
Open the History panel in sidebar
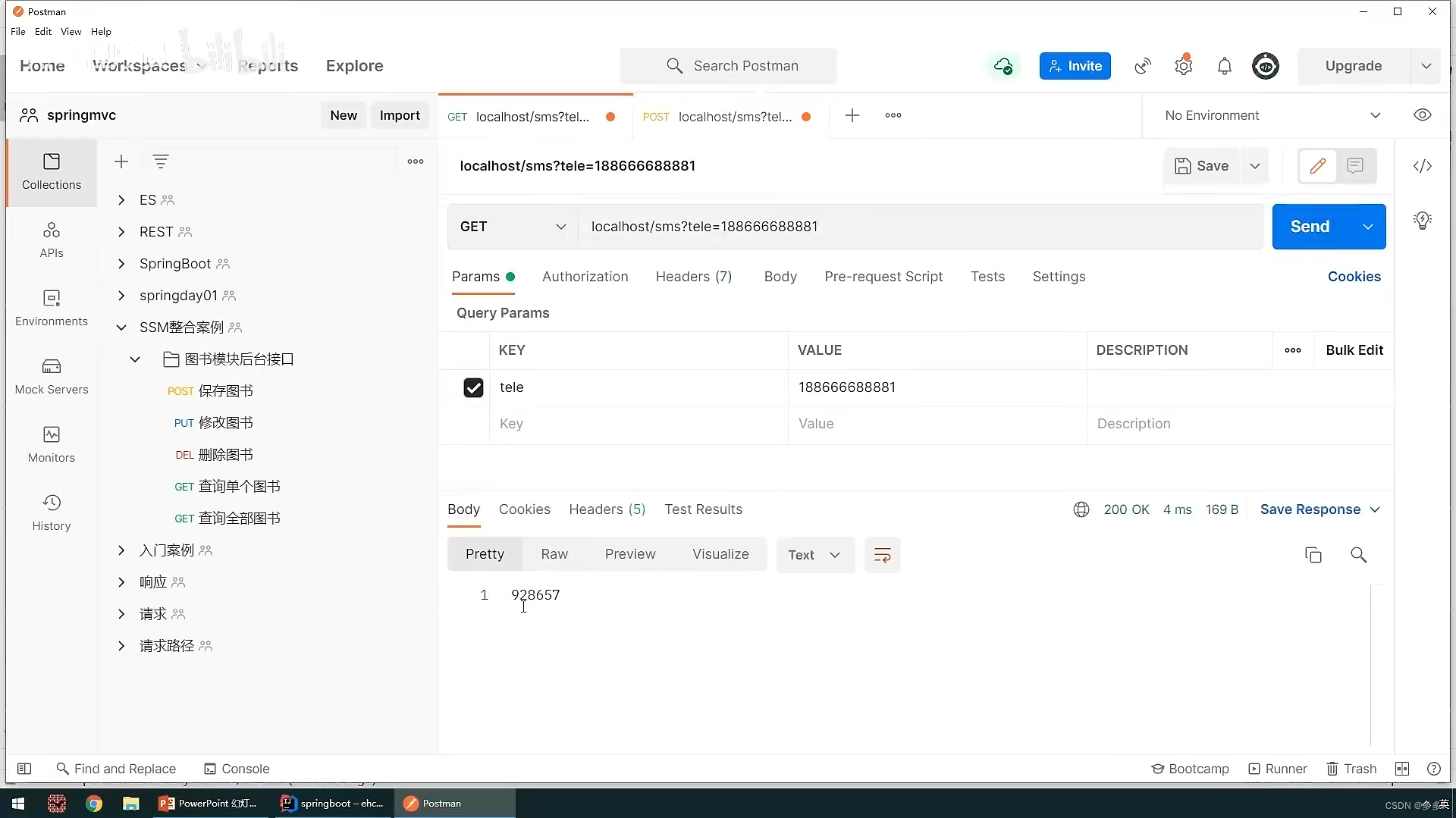tap(51, 512)
